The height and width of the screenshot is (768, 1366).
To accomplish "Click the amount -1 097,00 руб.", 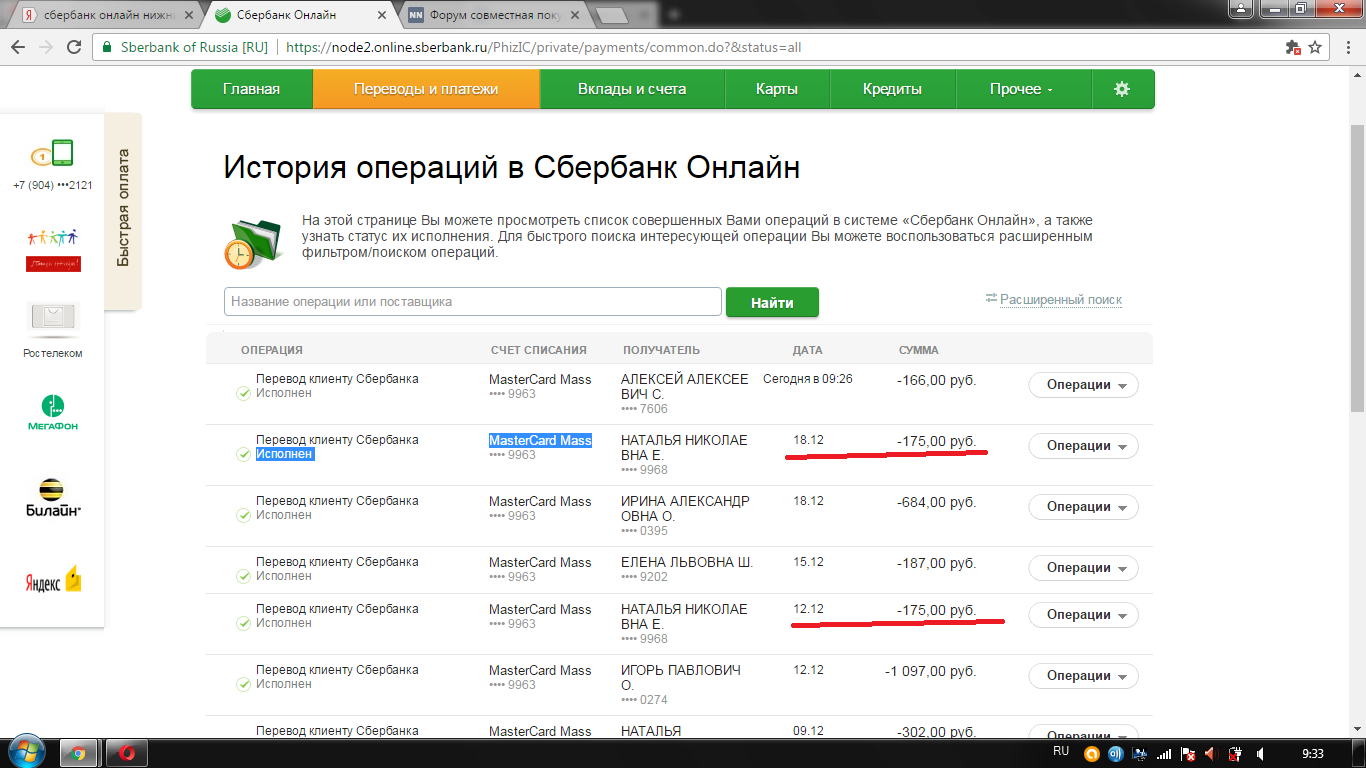I will 931,670.
